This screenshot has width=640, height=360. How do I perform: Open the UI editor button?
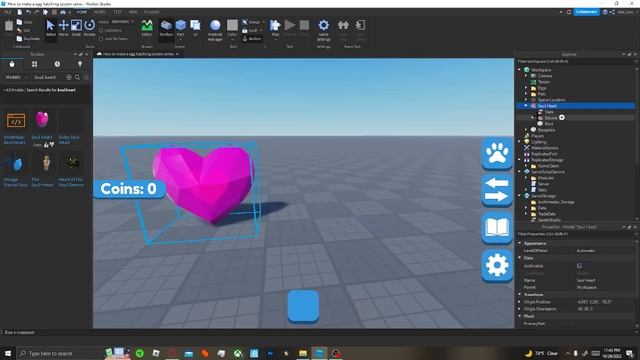(x=195, y=28)
